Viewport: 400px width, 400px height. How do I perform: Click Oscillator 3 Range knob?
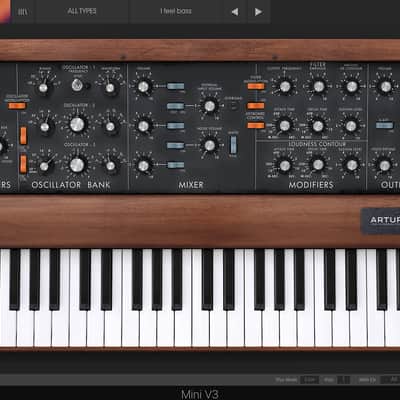(x=44, y=166)
